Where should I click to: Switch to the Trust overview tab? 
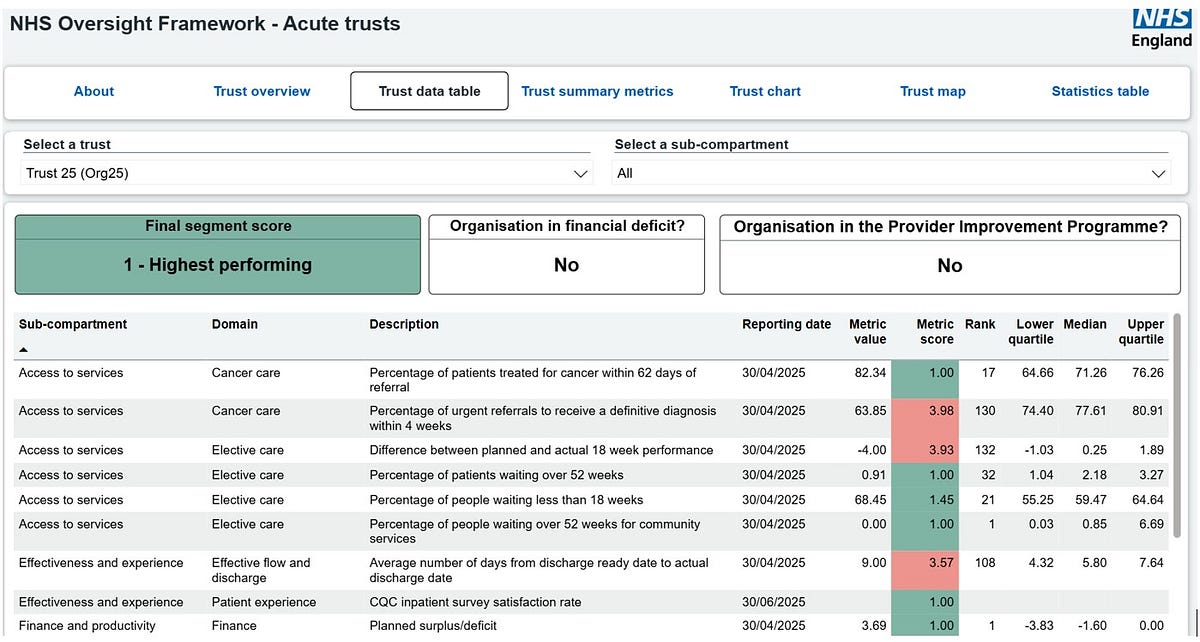[262, 91]
